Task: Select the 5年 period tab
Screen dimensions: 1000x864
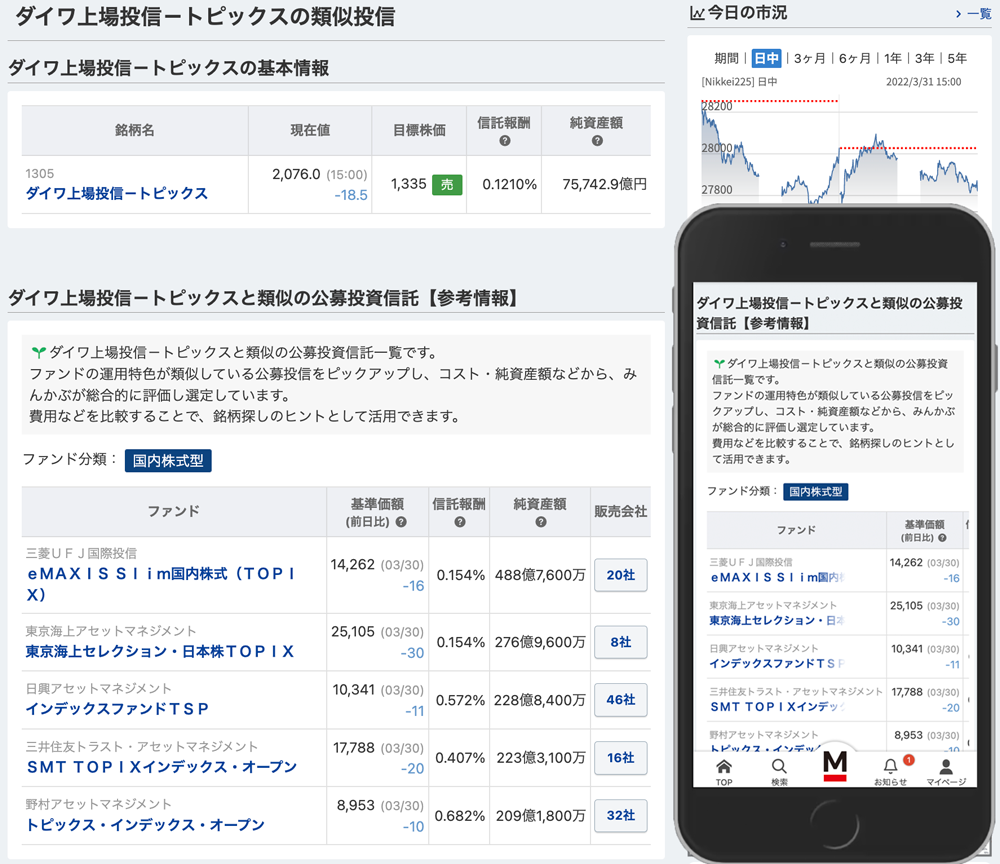Action: (957, 59)
